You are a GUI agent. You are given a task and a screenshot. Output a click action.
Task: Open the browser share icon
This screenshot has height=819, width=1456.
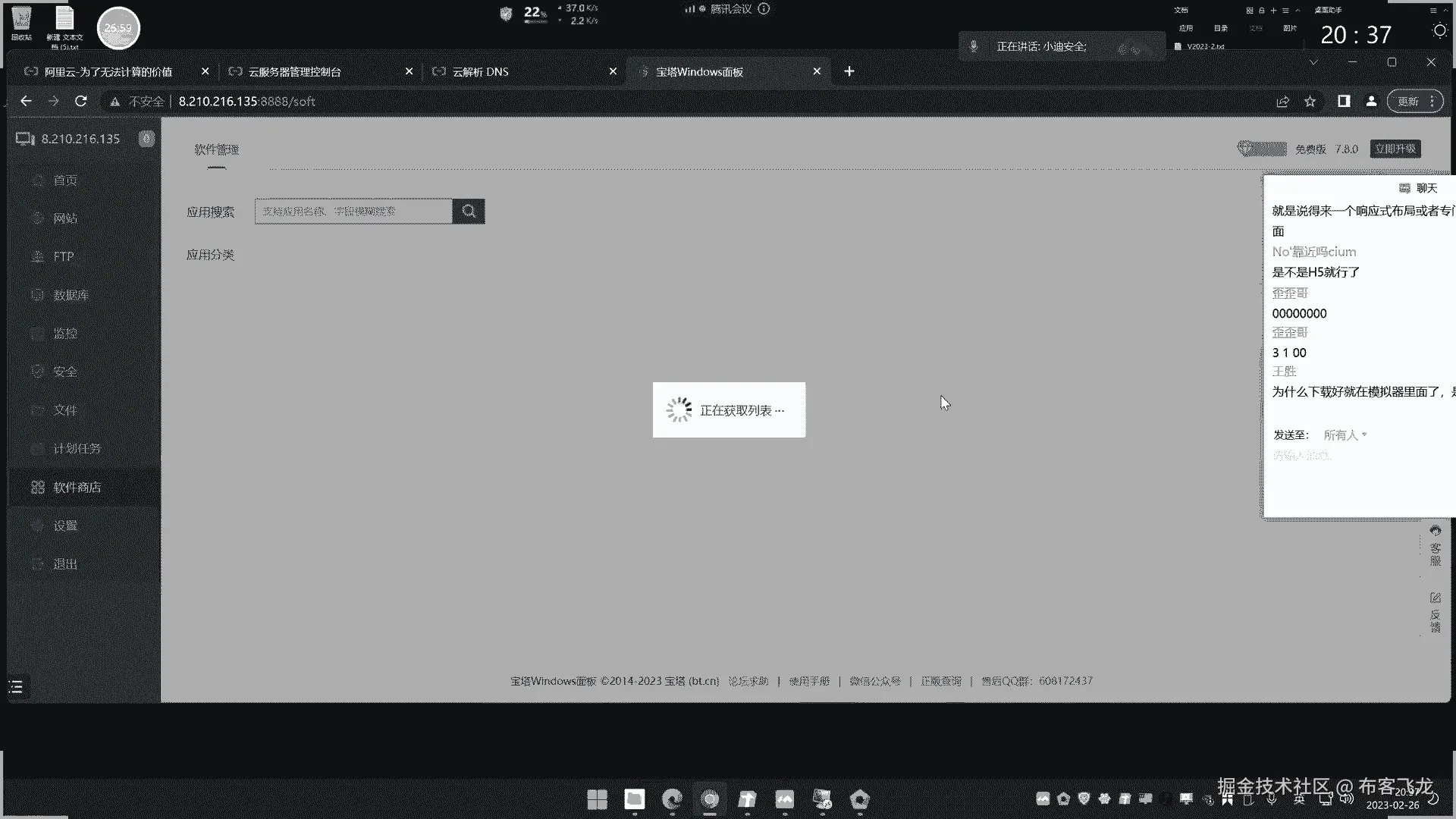click(x=1282, y=101)
